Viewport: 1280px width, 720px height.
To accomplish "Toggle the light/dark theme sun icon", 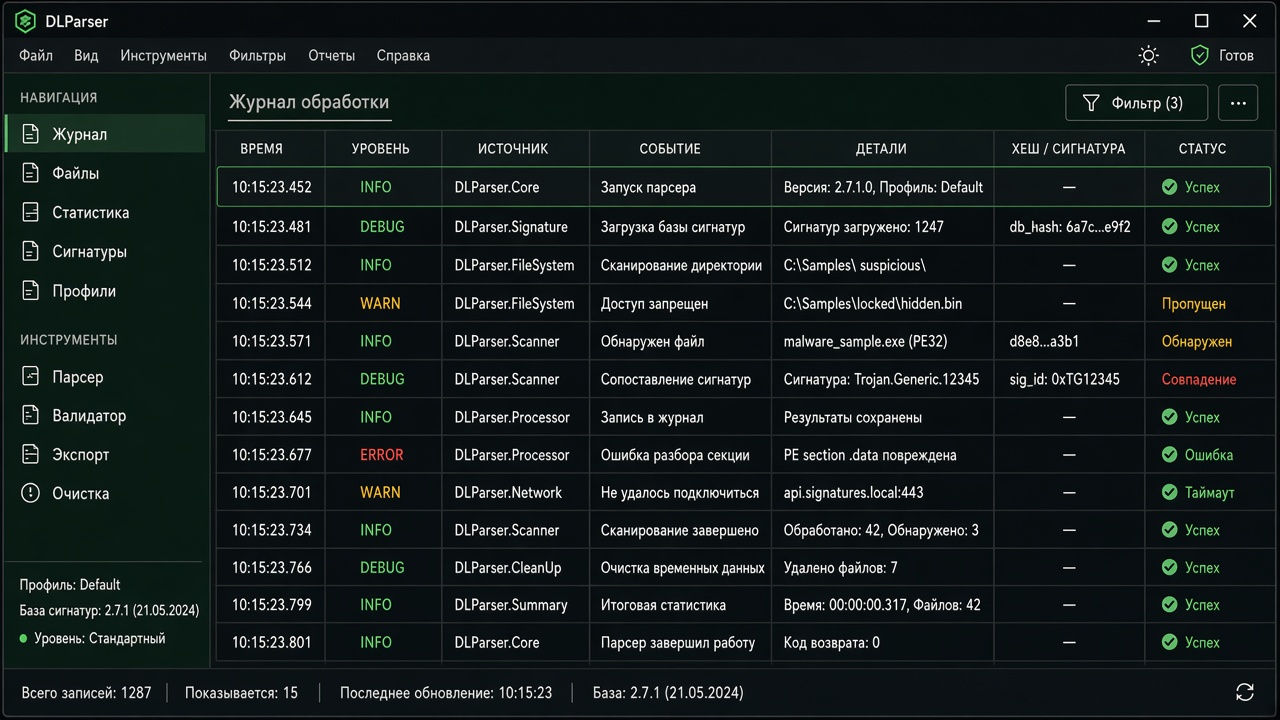I will pyautogui.click(x=1149, y=56).
